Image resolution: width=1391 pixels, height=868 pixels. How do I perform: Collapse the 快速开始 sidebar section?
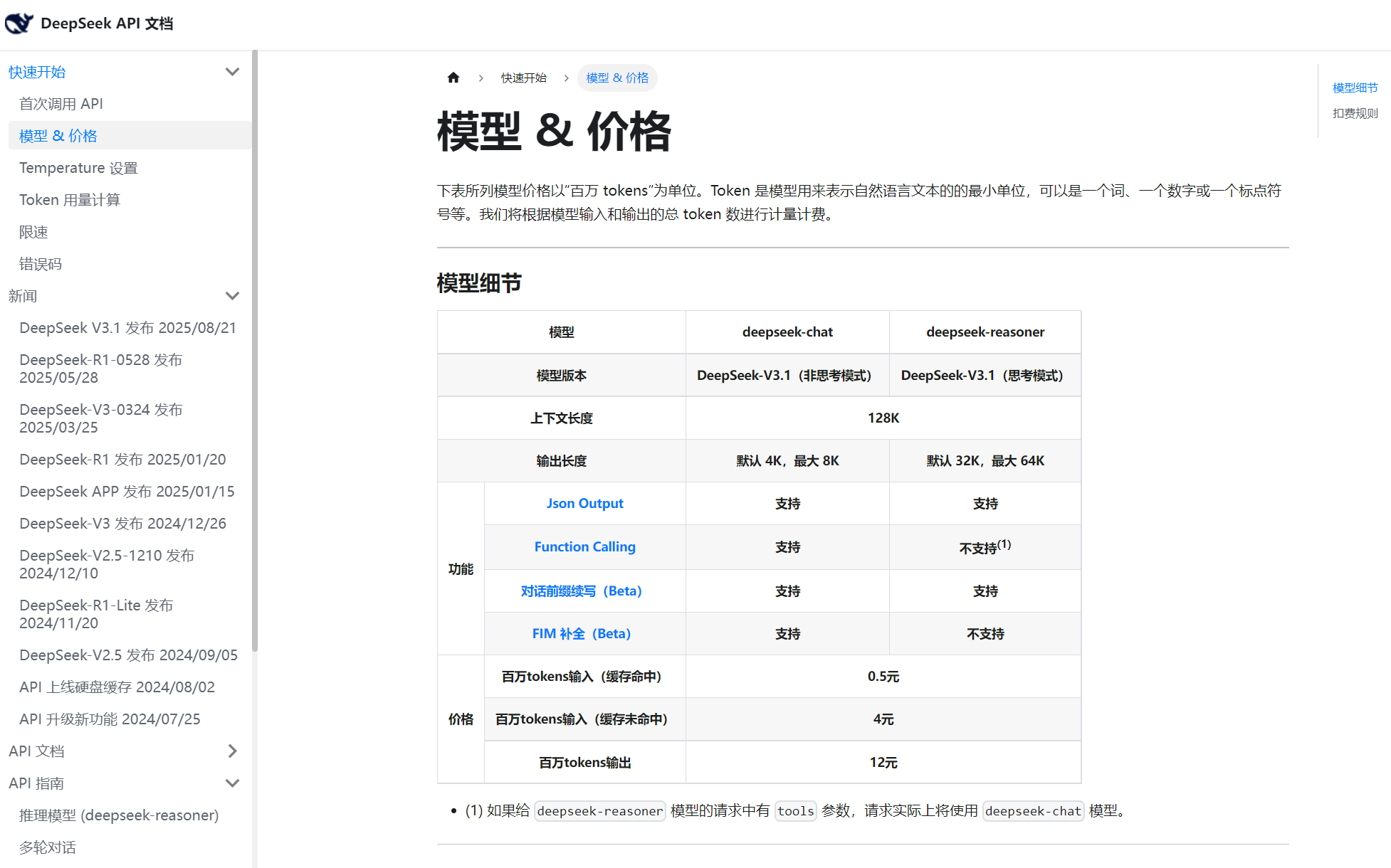pyautogui.click(x=232, y=72)
